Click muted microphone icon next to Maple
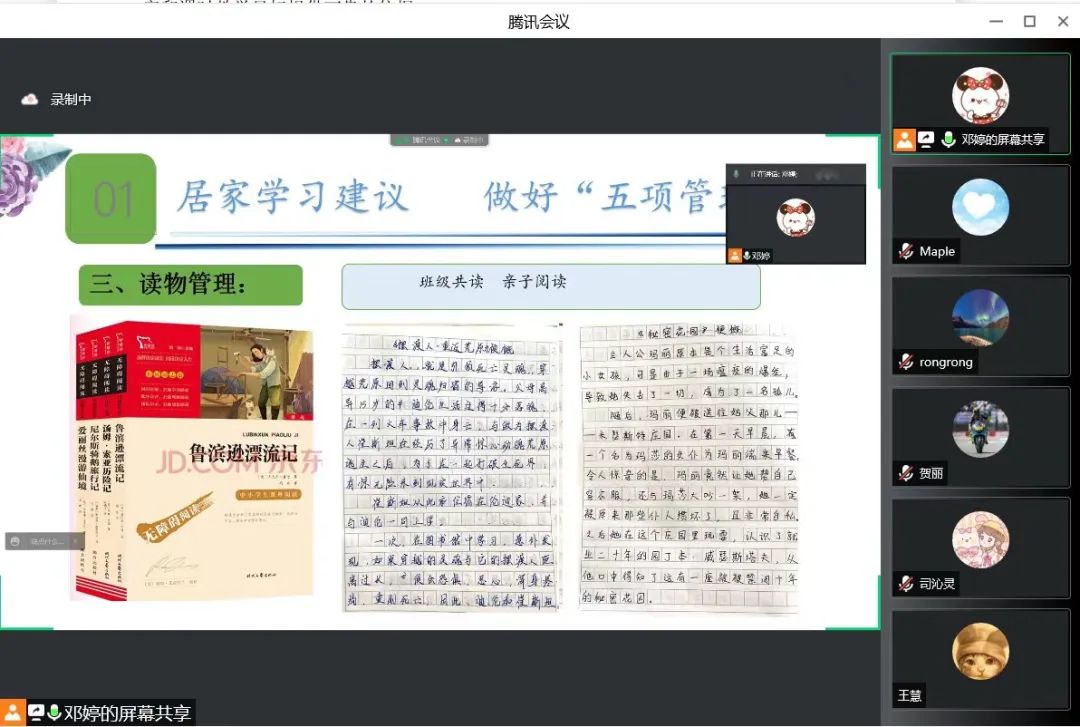This screenshot has width=1080, height=727. [x=906, y=251]
